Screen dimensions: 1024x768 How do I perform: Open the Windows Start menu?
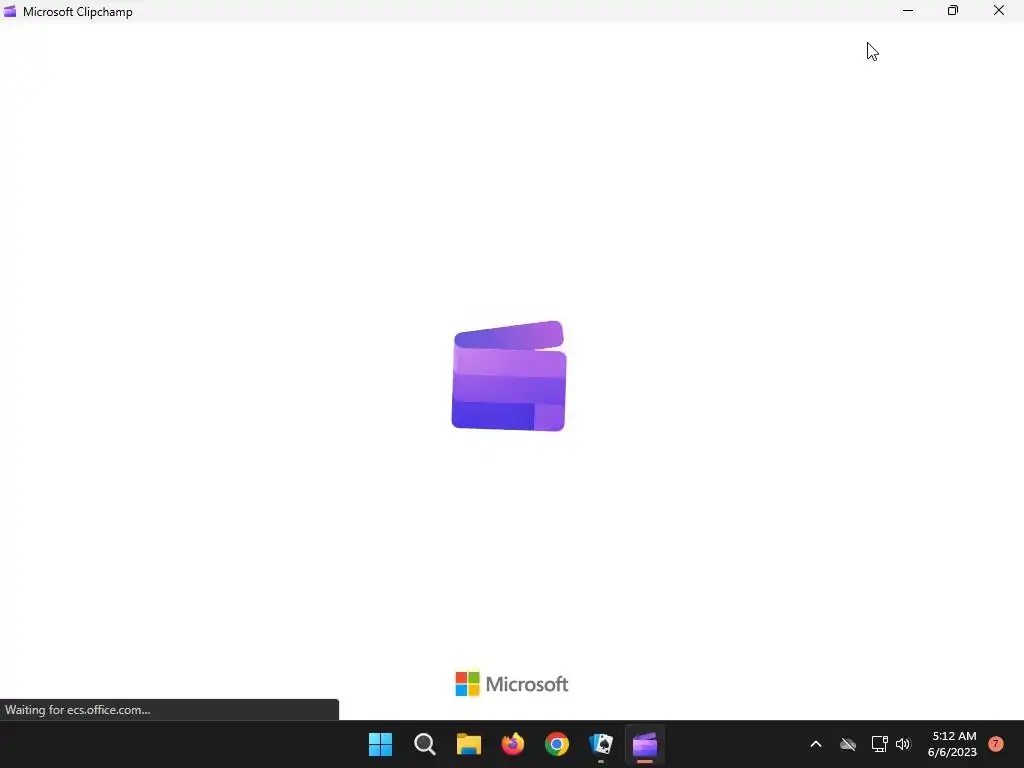tap(380, 744)
